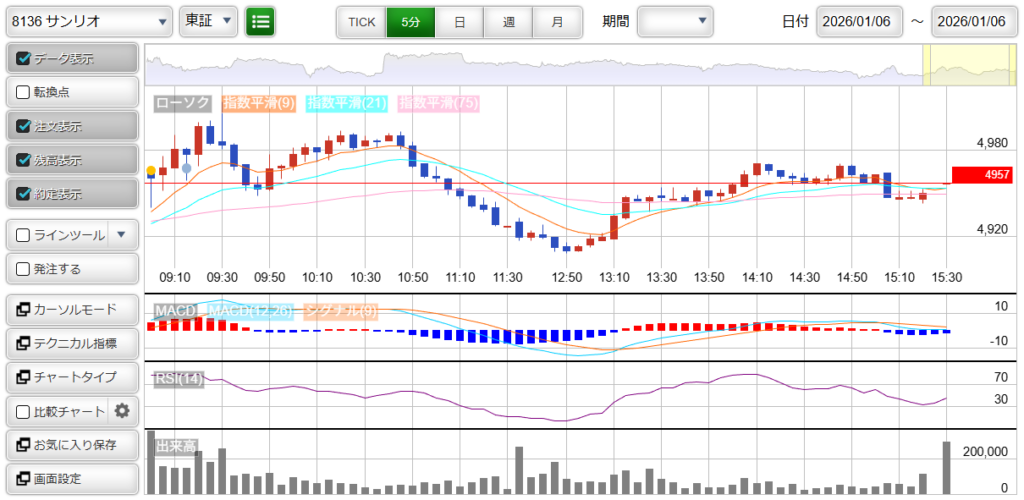The height and width of the screenshot is (500, 1024).
Task: Open 画面設定 screen settings
Action: coord(70,478)
